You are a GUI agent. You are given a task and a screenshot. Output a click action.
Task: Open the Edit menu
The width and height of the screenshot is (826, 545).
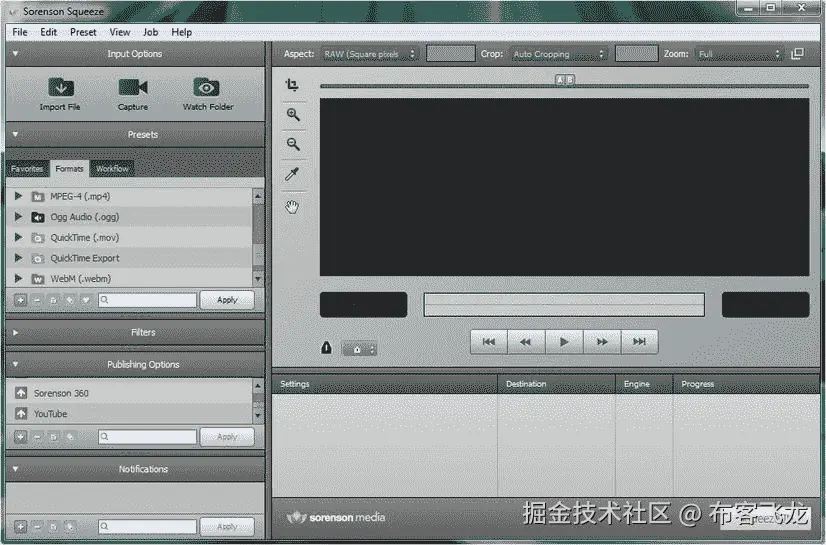[x=48, y=32]
